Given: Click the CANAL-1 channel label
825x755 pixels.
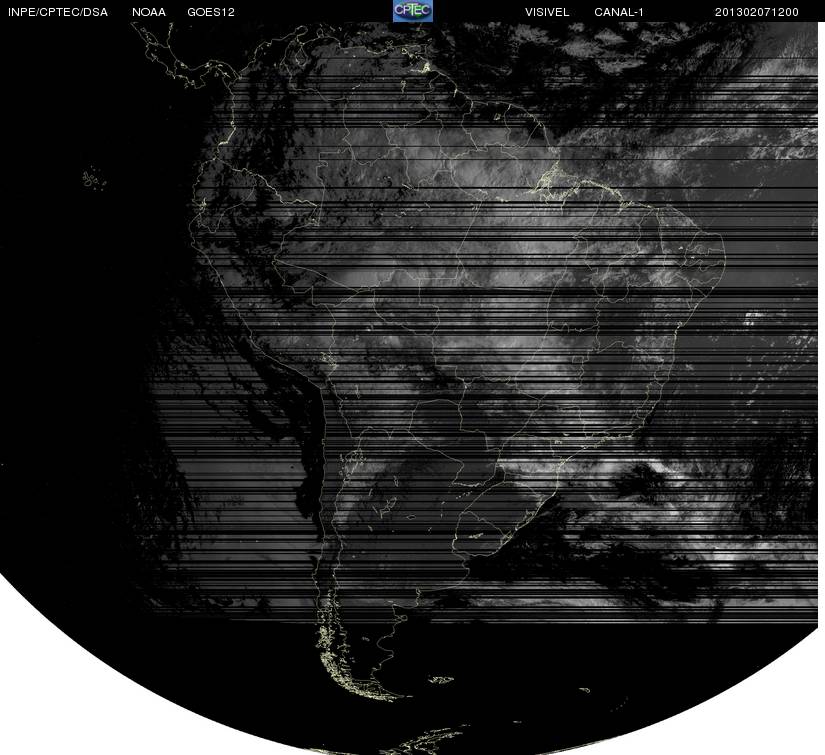Looking at the screenshot, I should coord(619,12).
